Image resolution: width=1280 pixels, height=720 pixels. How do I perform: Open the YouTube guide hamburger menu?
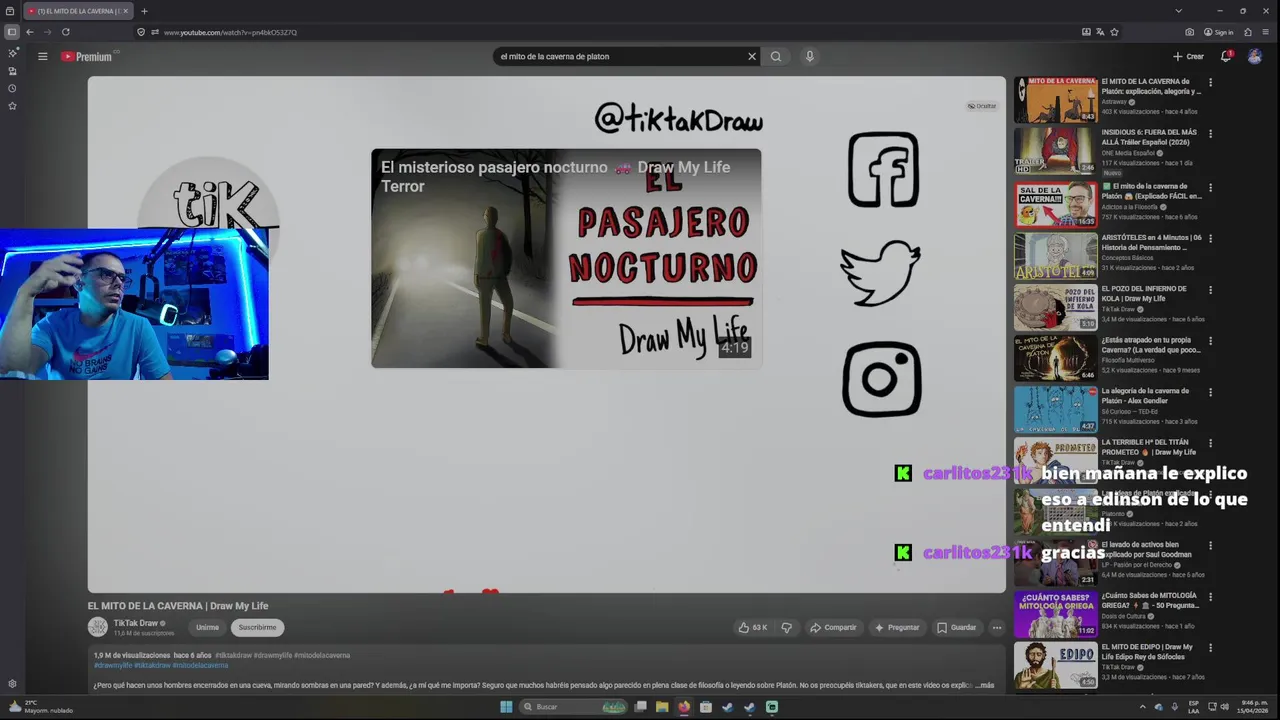tap(43, 56)
